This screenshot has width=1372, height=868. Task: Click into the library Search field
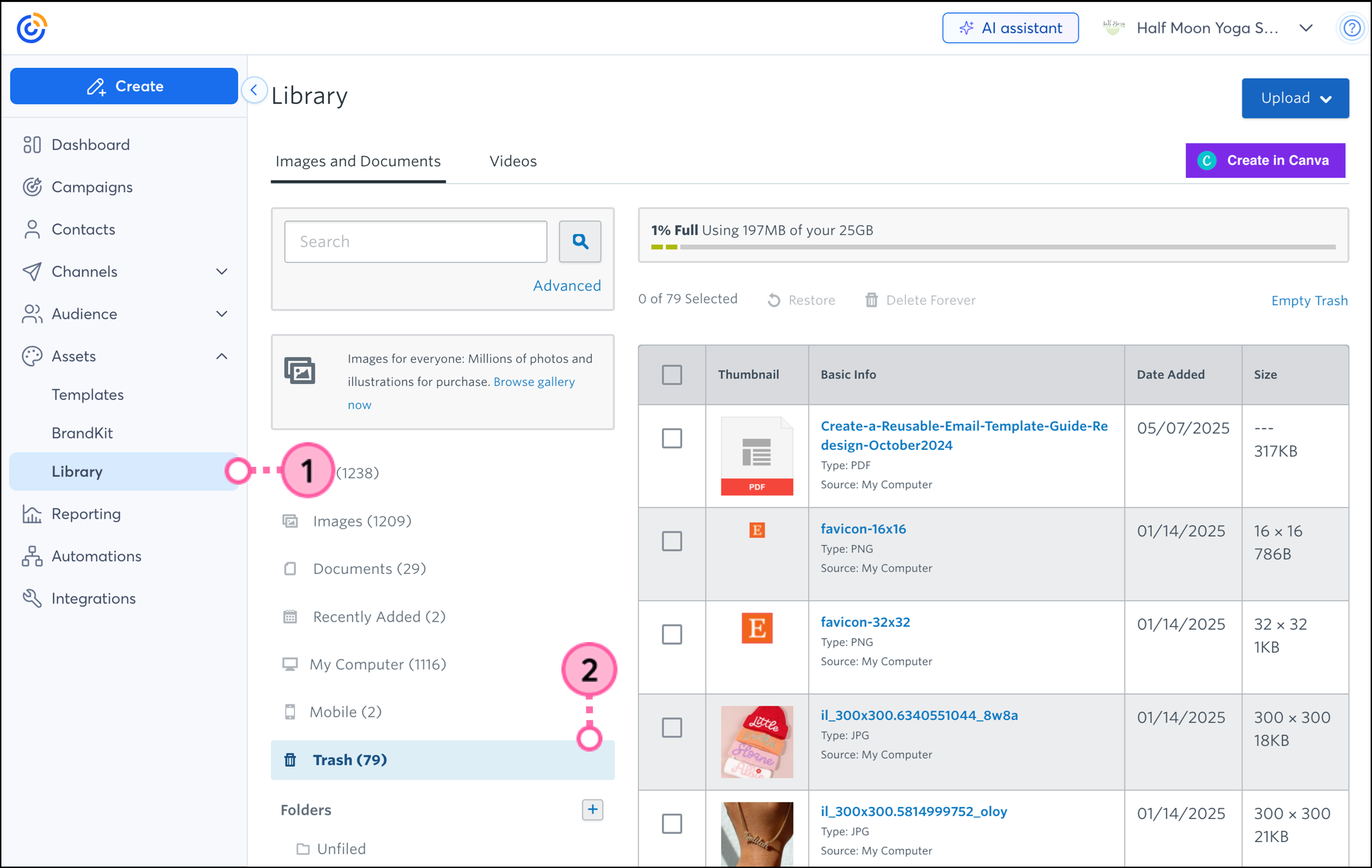click(416, 241)
